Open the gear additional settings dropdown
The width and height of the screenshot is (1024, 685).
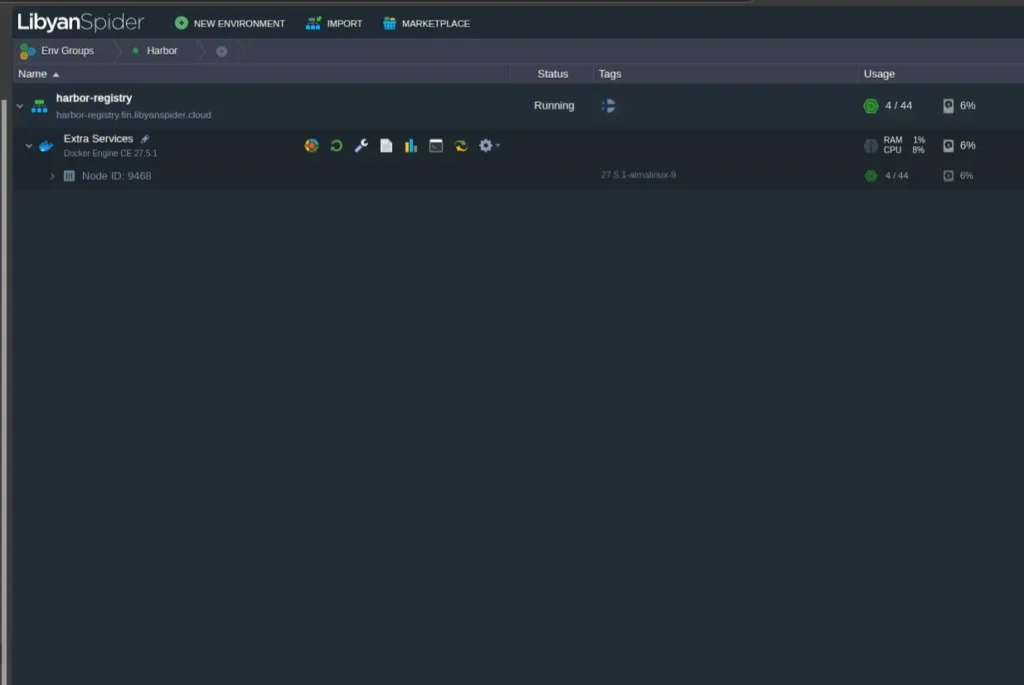(488, 146)
